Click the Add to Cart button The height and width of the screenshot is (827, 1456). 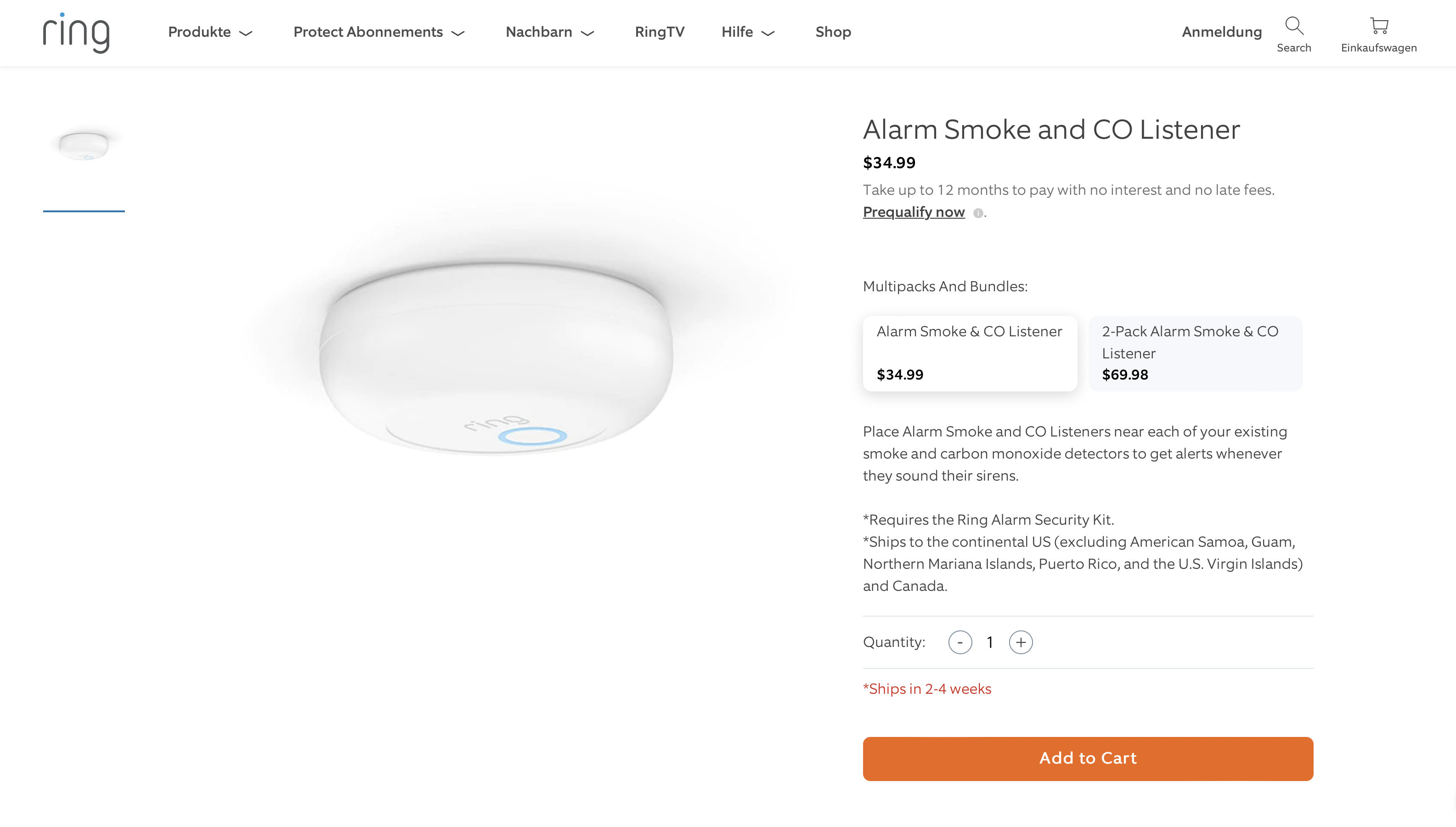tap(1088, 758)
